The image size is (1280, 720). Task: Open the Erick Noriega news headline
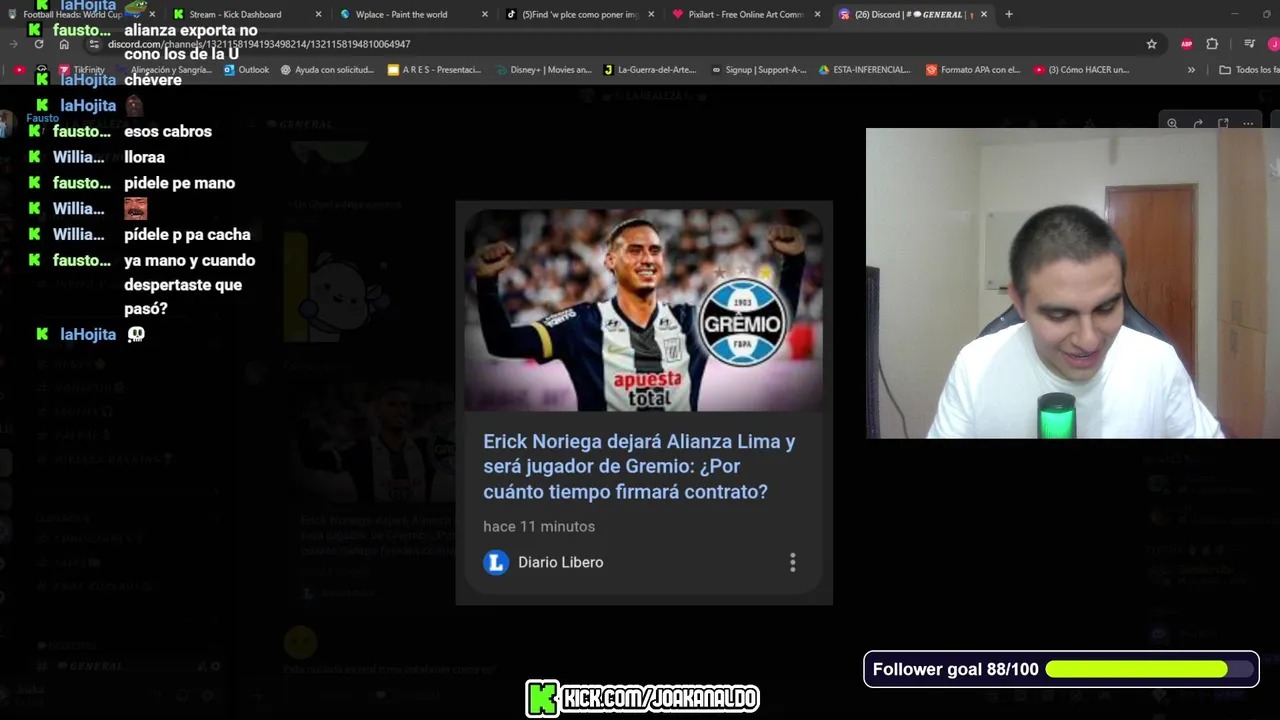click(639, 467)
